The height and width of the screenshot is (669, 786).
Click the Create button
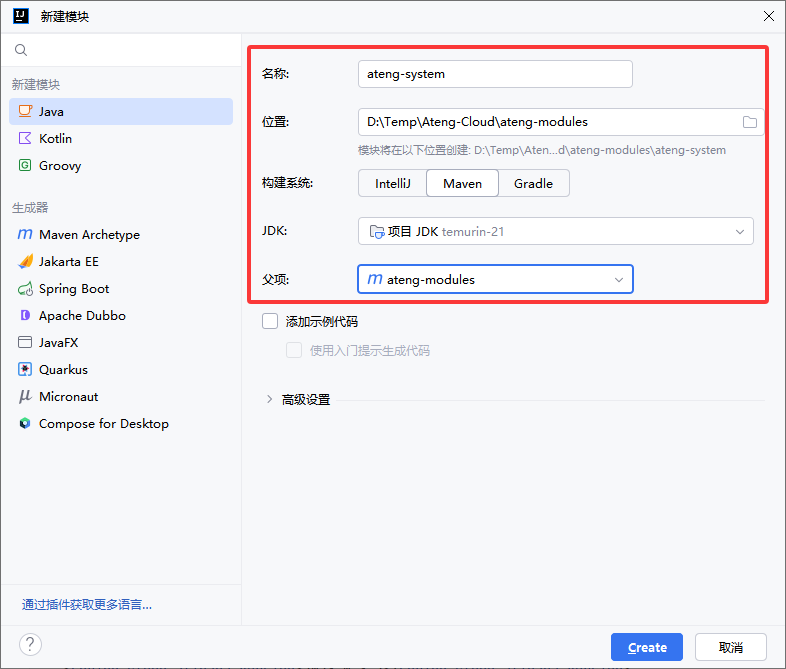click(x=646, y=647)
